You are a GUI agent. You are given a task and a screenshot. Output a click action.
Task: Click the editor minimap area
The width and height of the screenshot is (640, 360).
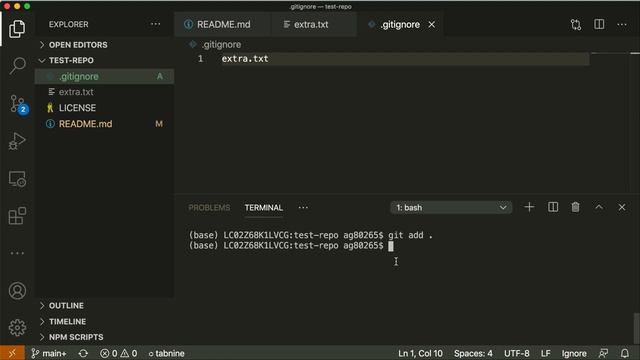pos(610,122)
